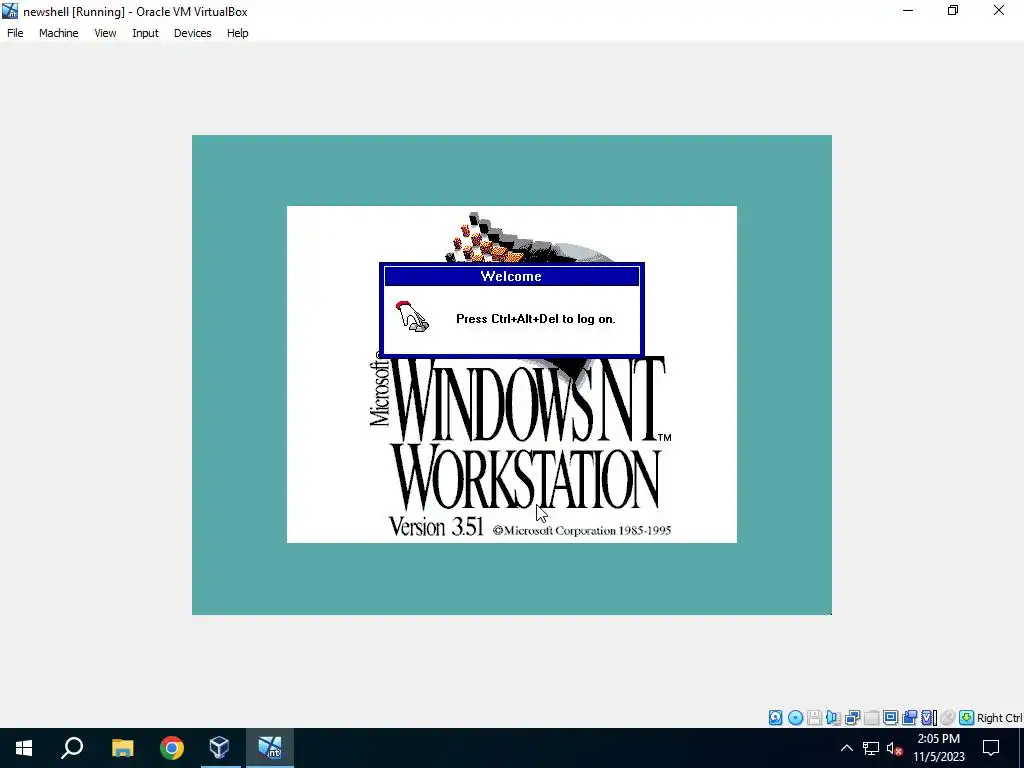Open File Explorer from the taskbar
Screen dimensions: 1024x768
click(x=122, y=748)
